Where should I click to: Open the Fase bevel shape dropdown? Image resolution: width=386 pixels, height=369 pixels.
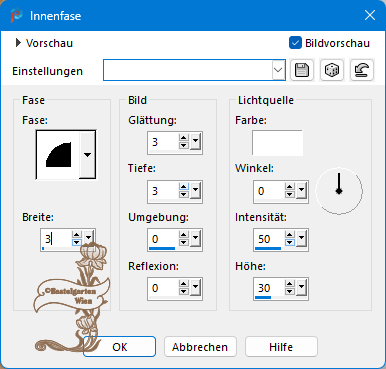(87, 155)
